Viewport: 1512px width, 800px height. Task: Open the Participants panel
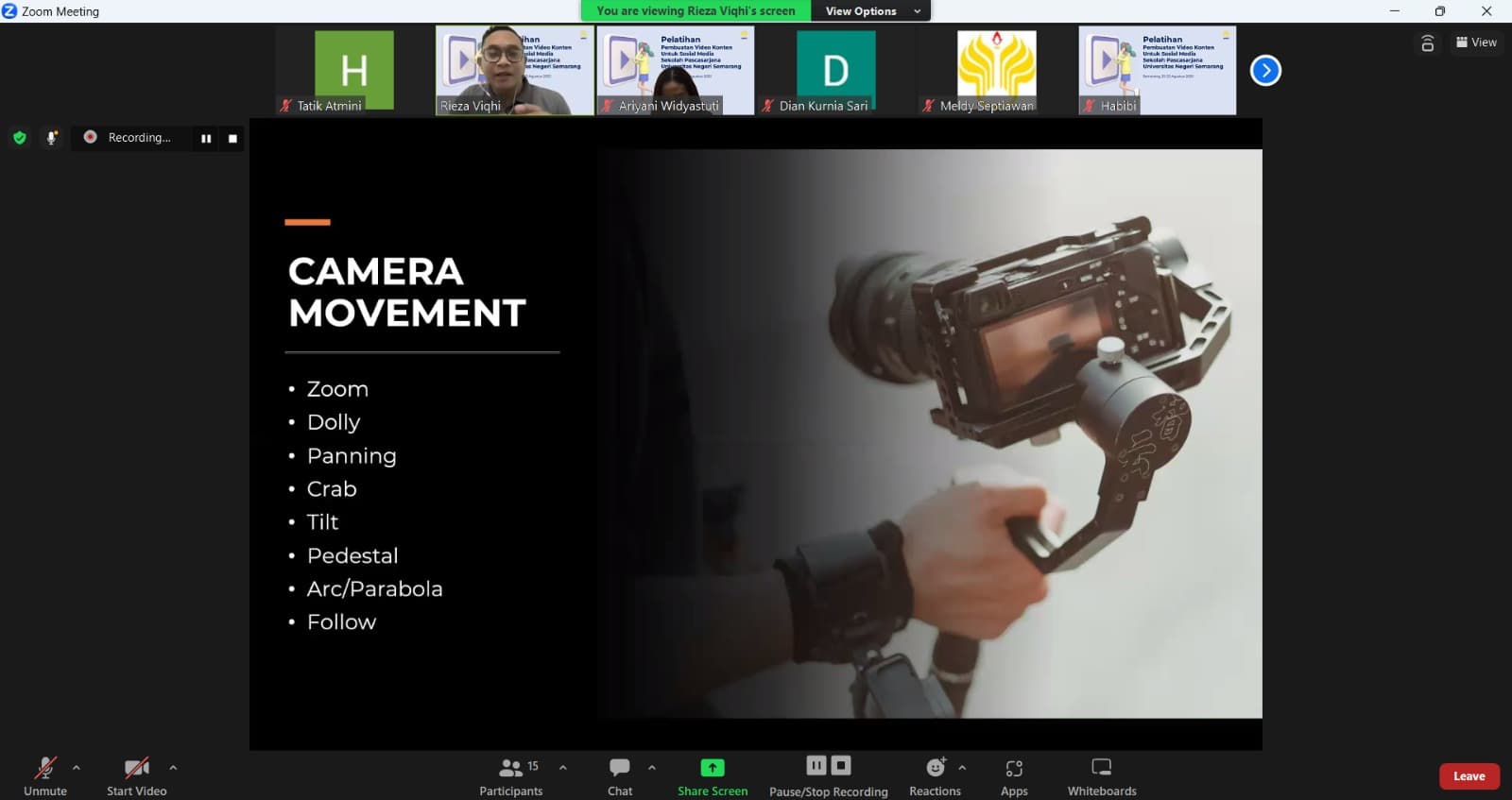(511, 776)
